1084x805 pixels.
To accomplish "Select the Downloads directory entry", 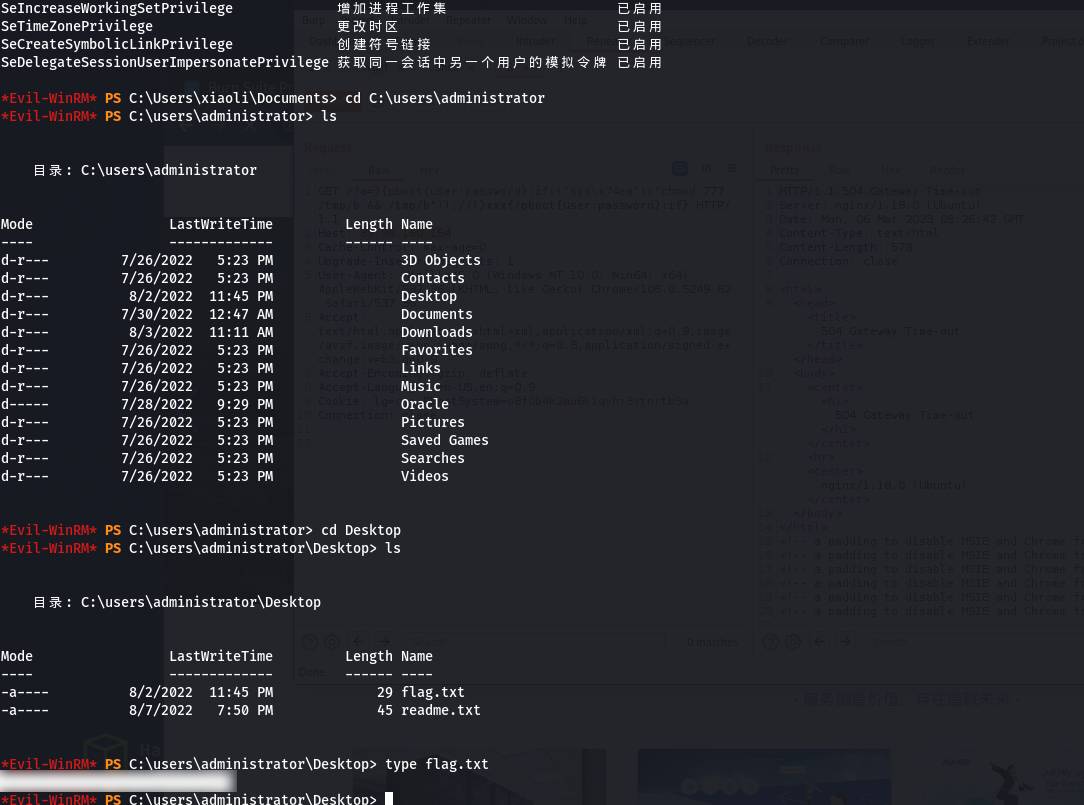I will coord(436,332).
